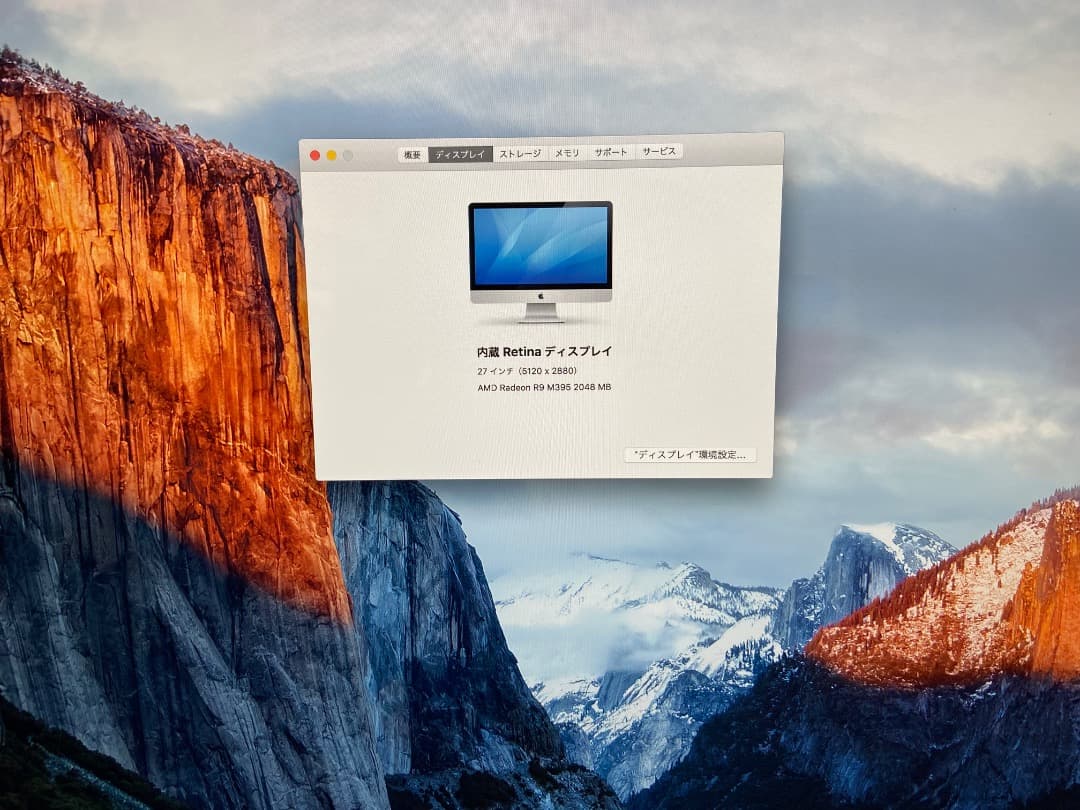
Task: Click the blue screen of the iMac graphic
Action: coord(539,245)
